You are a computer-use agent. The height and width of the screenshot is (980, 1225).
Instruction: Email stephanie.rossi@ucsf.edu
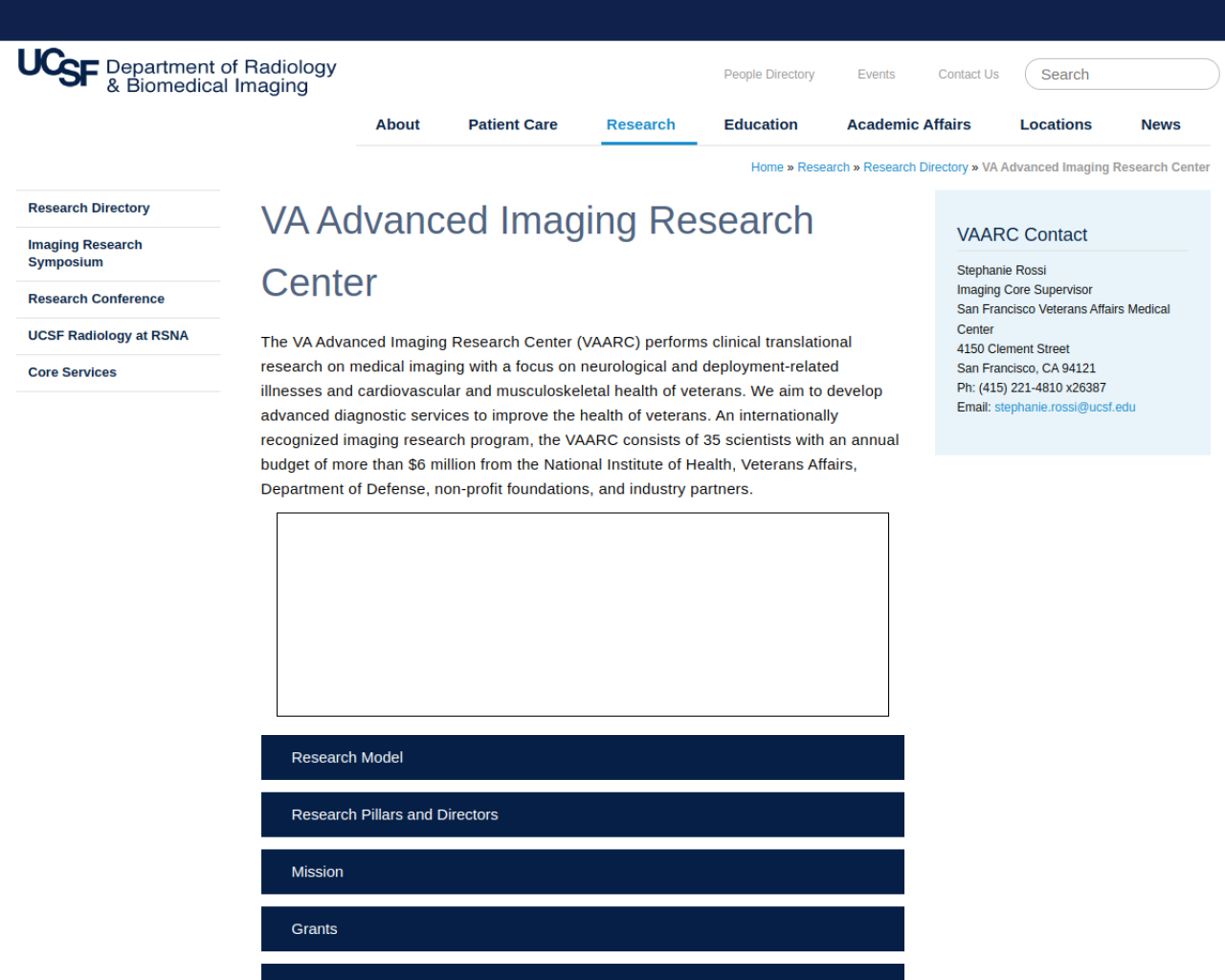1064,408
